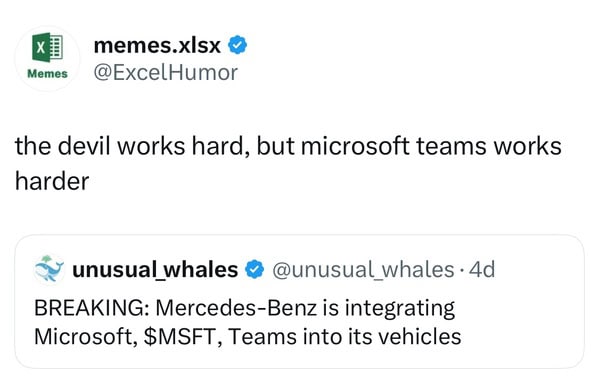Click the word "Microsoft," in the quoted tweet
The width and height of the screenshot is (599, 389).
[x=86, y=337]
